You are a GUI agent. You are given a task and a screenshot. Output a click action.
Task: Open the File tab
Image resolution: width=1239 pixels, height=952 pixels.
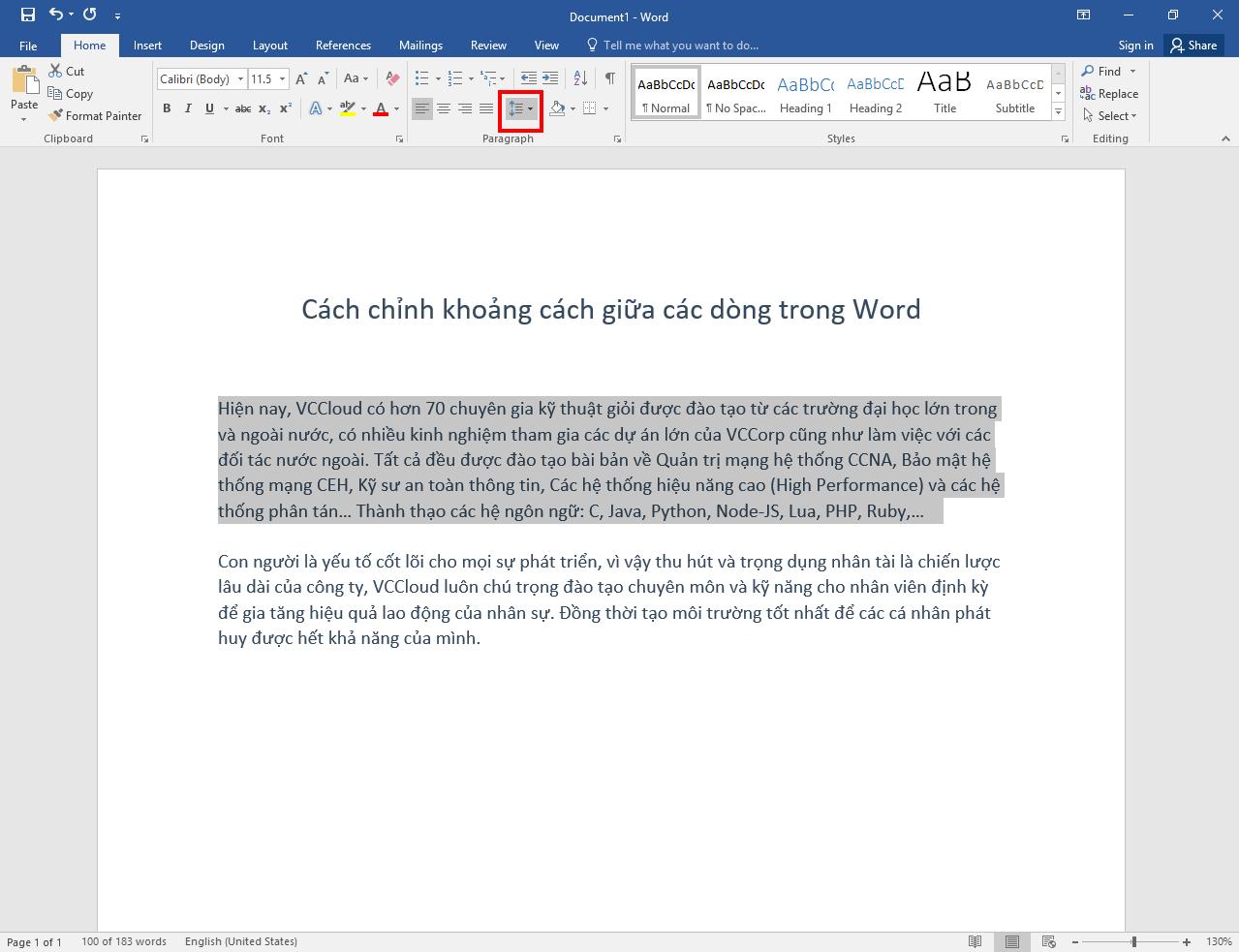[28, 46]
